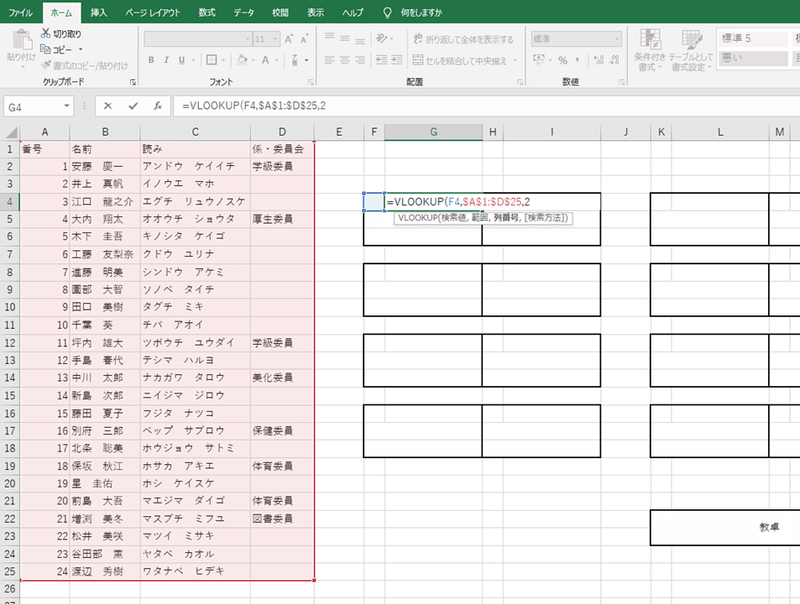Select the 悪い cell style

click(x=754, y=58)
